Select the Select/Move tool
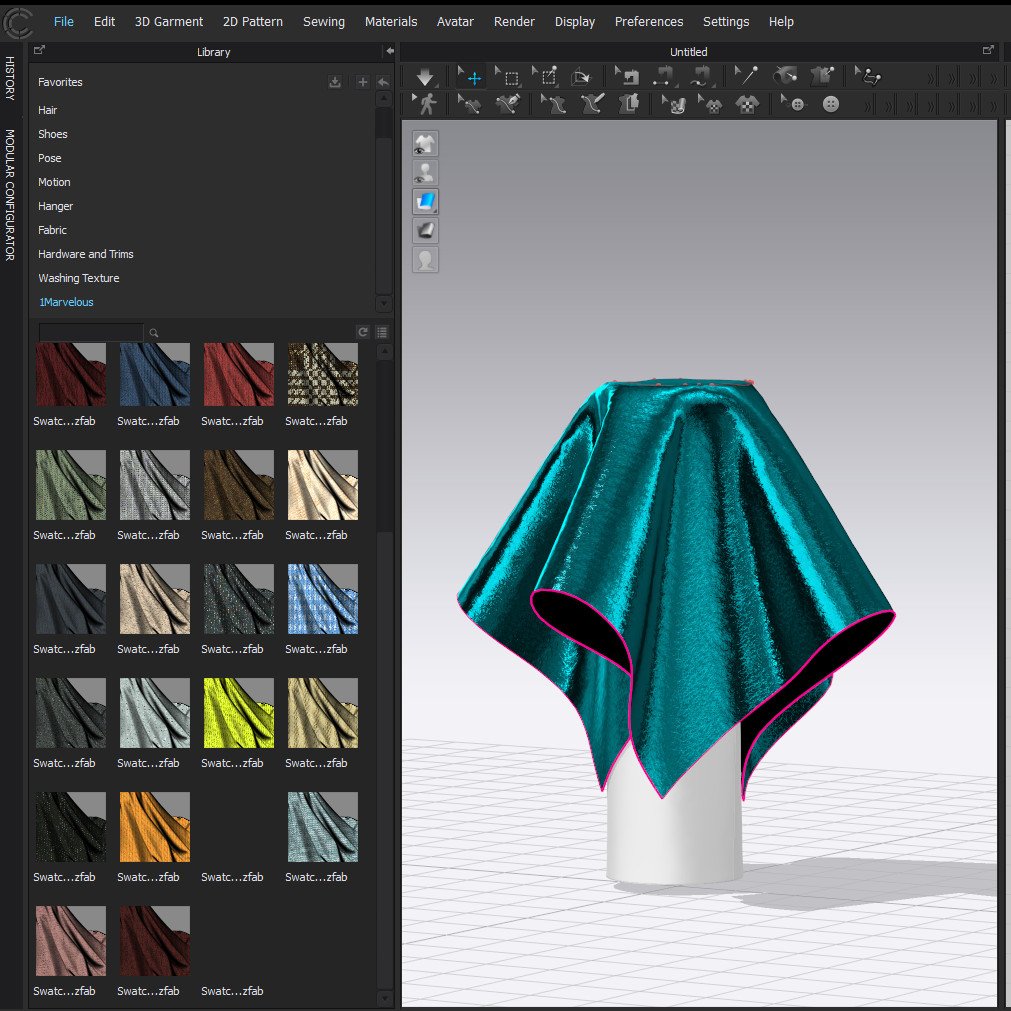 (x=471, y=77)
